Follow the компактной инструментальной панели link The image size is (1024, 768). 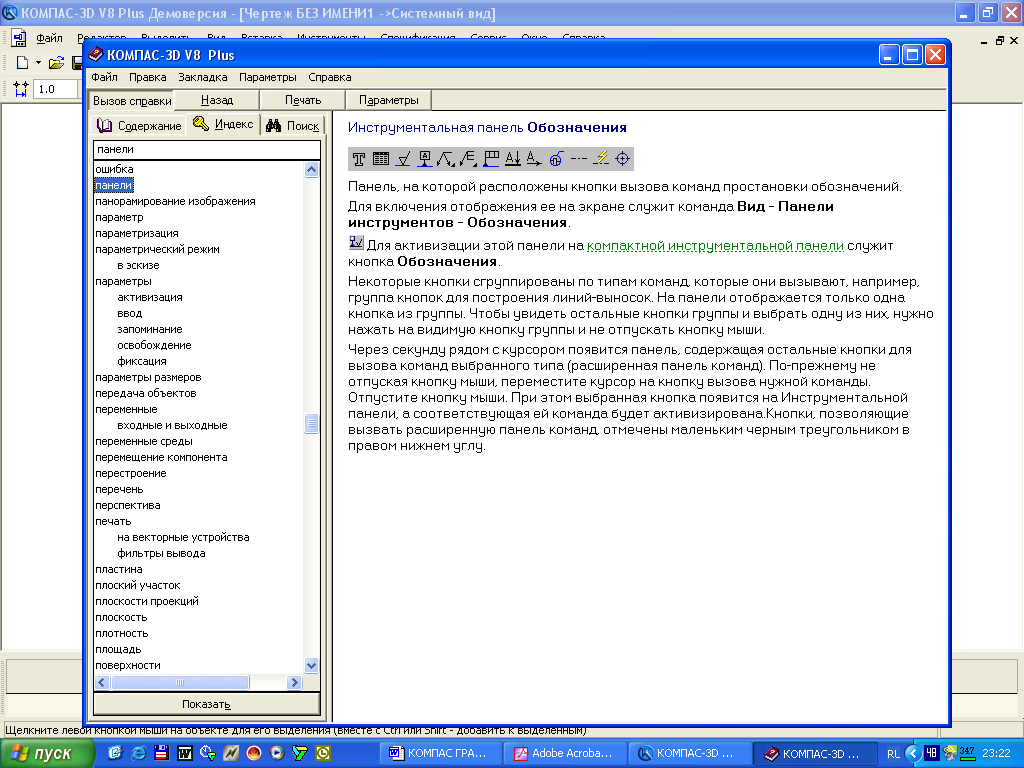click(715, 246)
